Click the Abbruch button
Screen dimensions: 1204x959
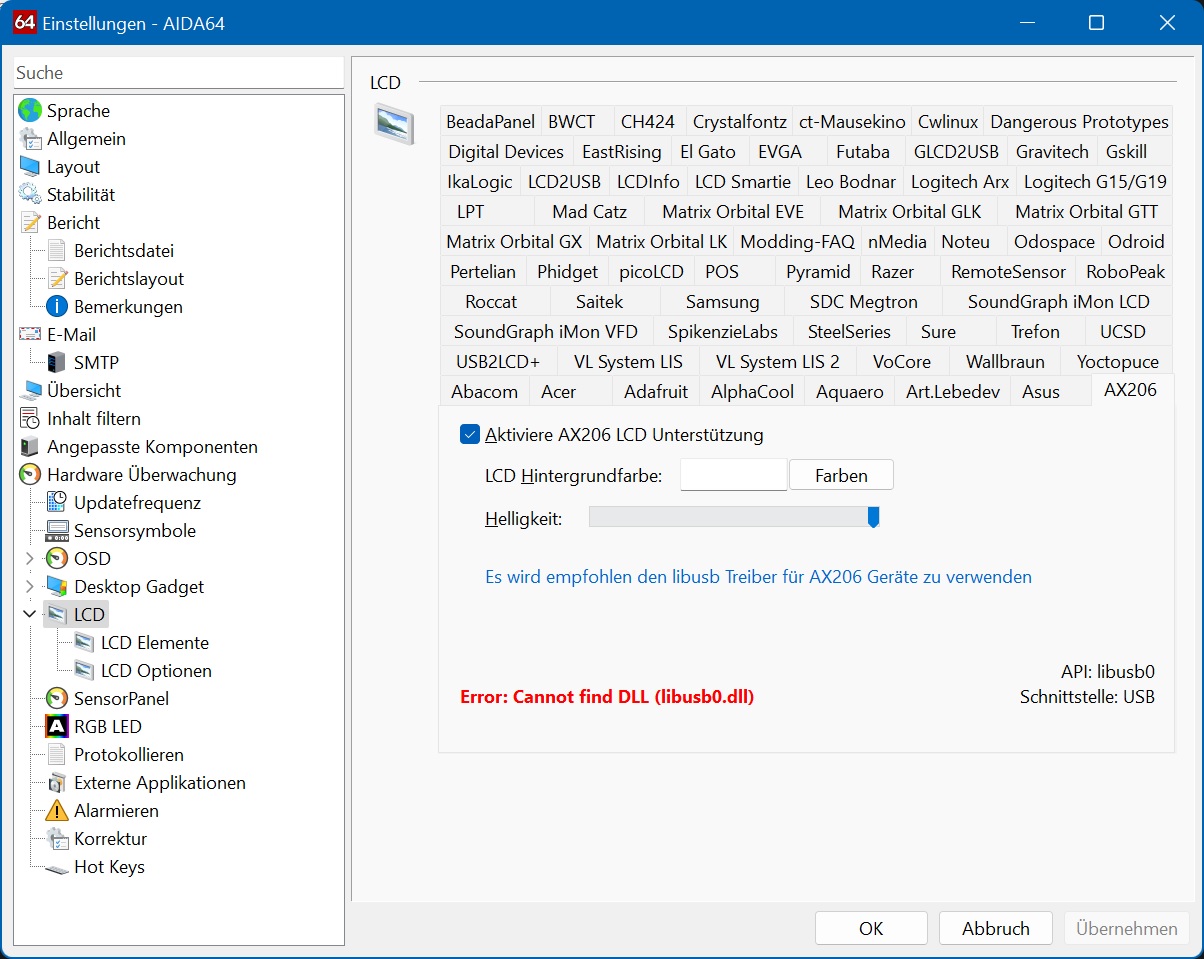[x=996, y=929]
